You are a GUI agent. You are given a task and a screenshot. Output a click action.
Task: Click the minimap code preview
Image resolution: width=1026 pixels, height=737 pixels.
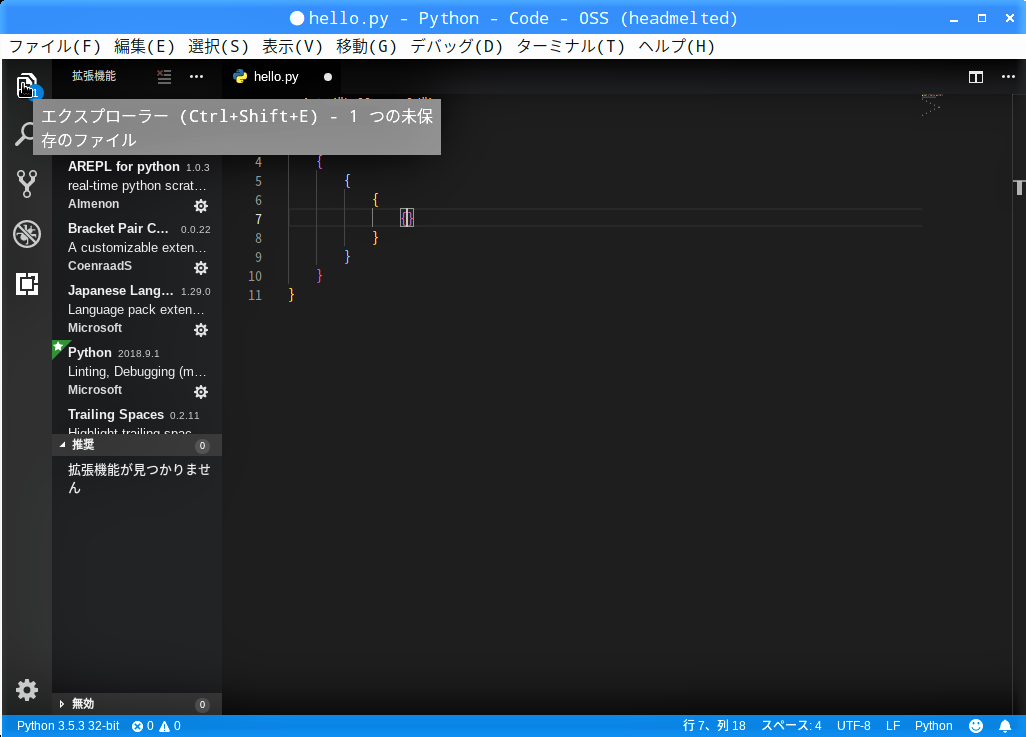click(931, 106)
